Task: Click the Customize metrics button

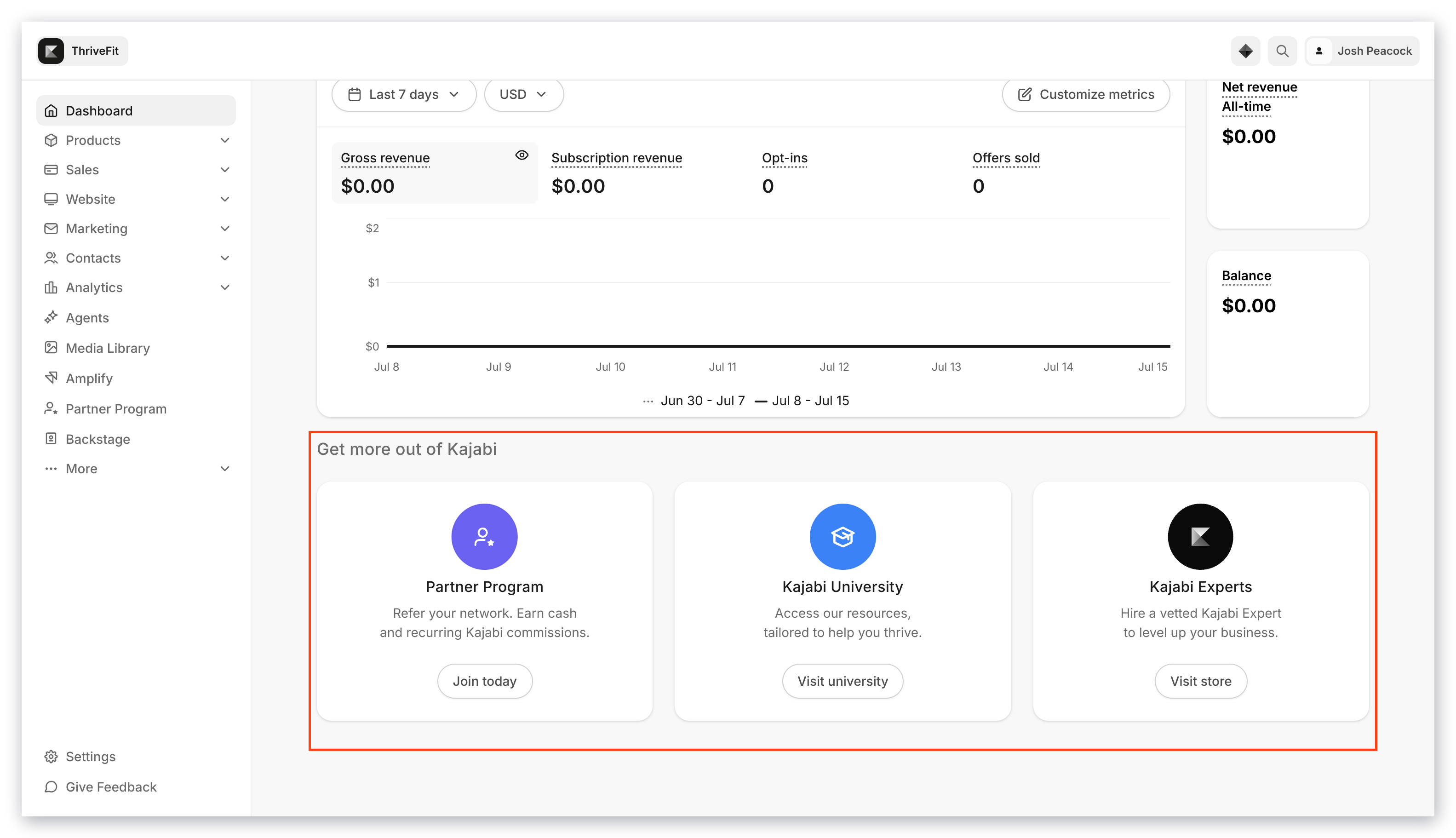Action: pyautogui.click(x=1085, y=94)
